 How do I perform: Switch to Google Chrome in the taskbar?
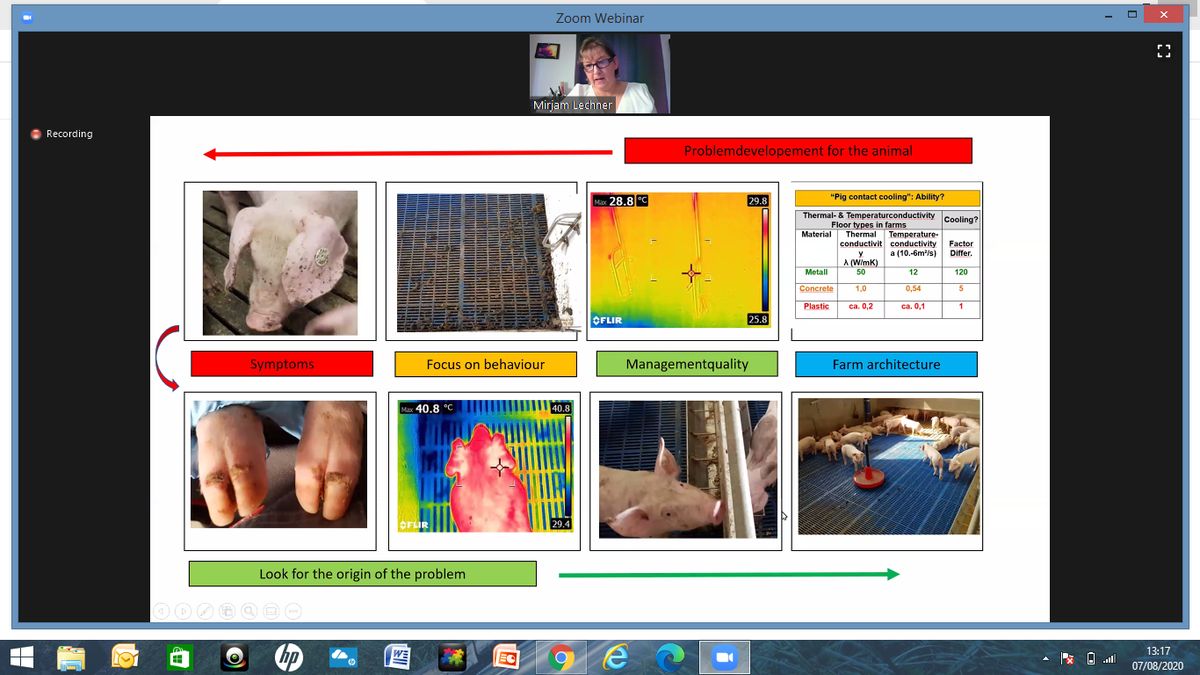pyautogui.click(x=561, y=658)
